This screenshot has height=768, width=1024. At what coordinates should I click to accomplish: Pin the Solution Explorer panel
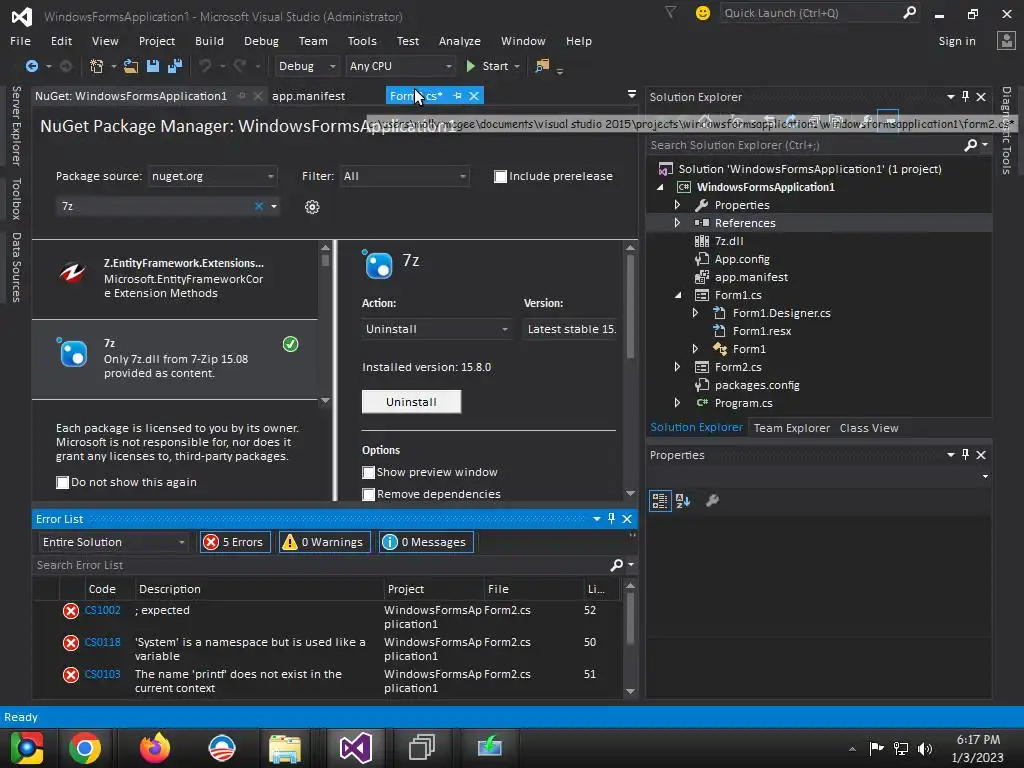point(965,97)
